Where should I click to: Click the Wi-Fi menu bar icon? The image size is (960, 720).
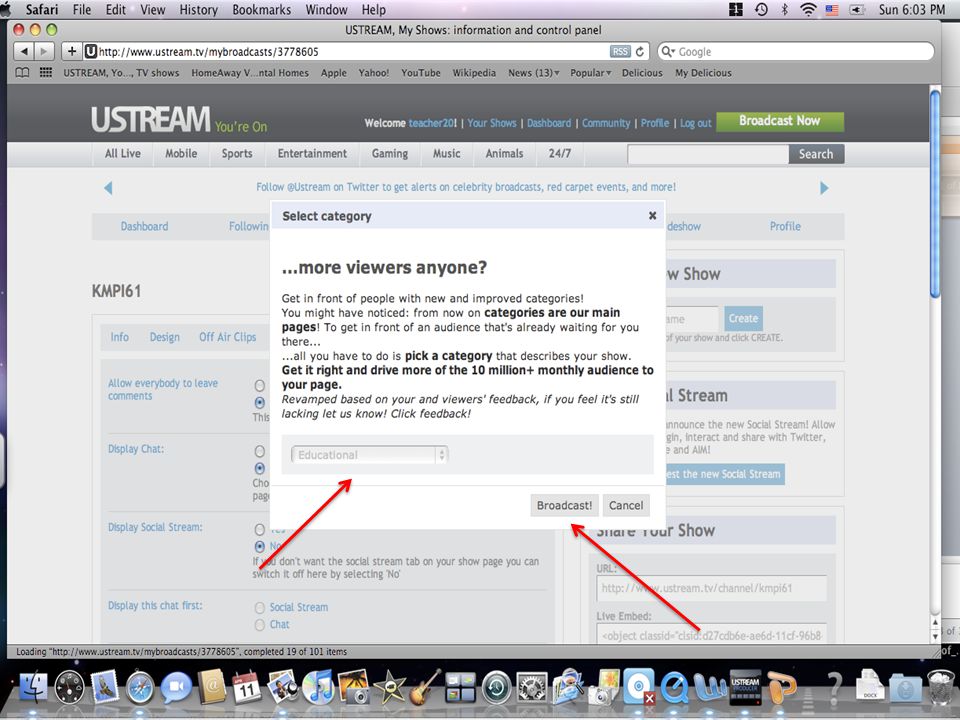tap(808, 9)
